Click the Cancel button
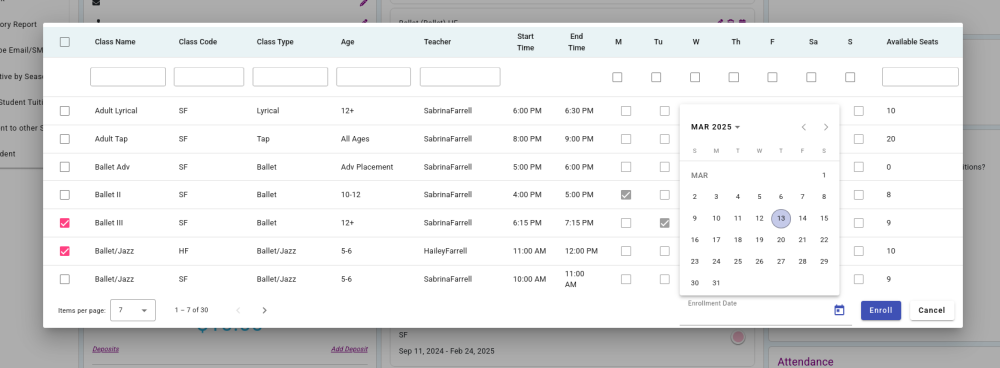The width and height of the screenshot is (1000, 368). coord(932,311)
